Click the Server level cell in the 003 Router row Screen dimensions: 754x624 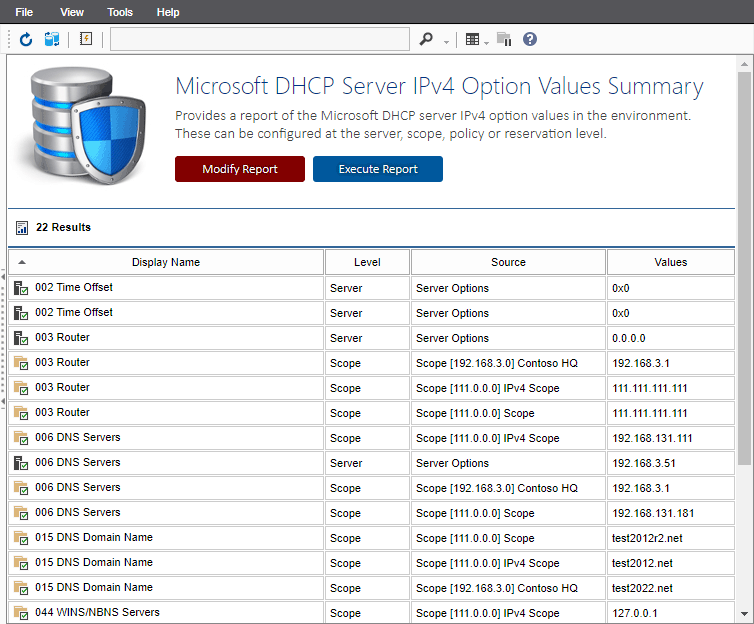pos(367,338)
